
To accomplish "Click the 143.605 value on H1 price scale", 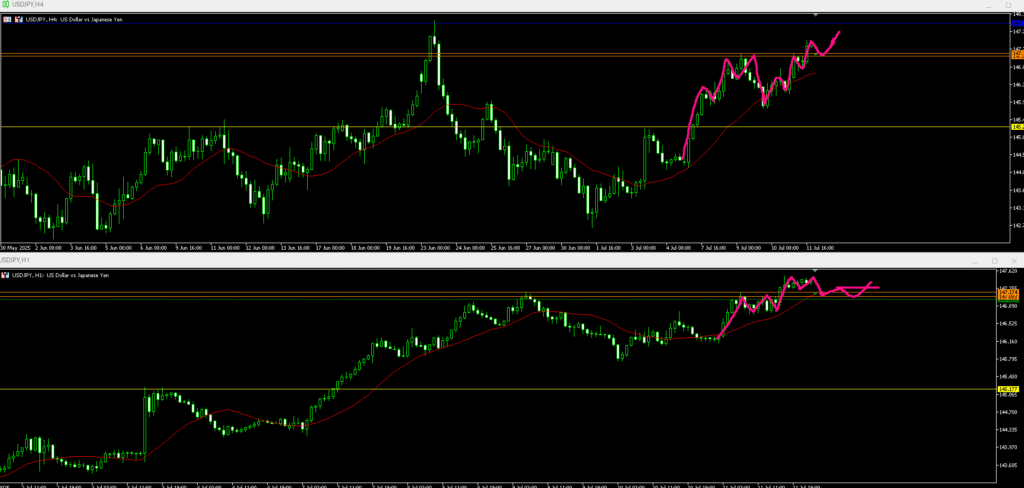I will pos(1009,464).
